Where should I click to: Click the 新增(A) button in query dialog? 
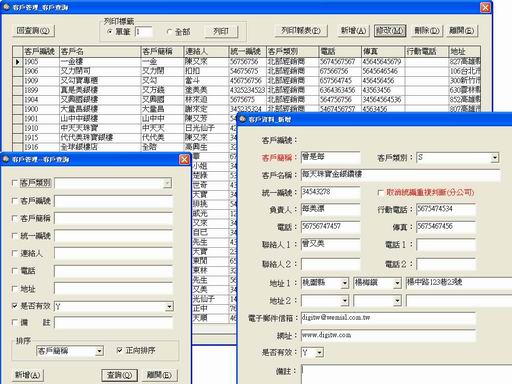(x=28, y=375)
